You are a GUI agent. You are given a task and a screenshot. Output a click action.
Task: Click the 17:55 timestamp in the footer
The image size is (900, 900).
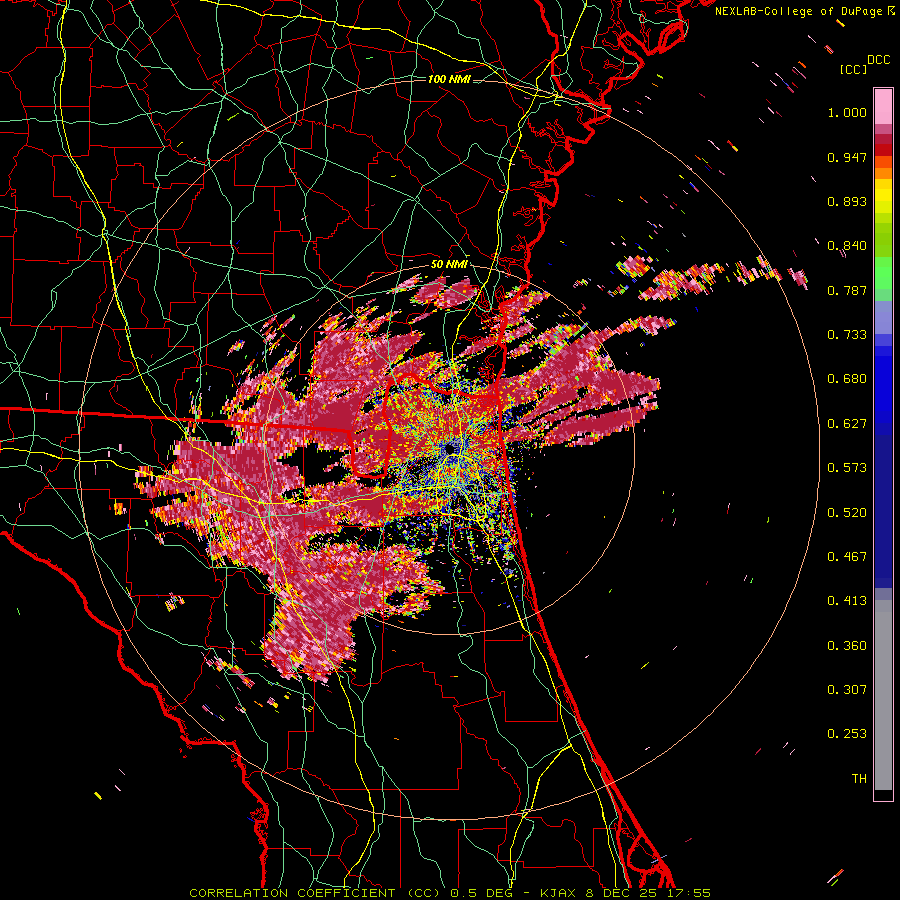point(689,893)
